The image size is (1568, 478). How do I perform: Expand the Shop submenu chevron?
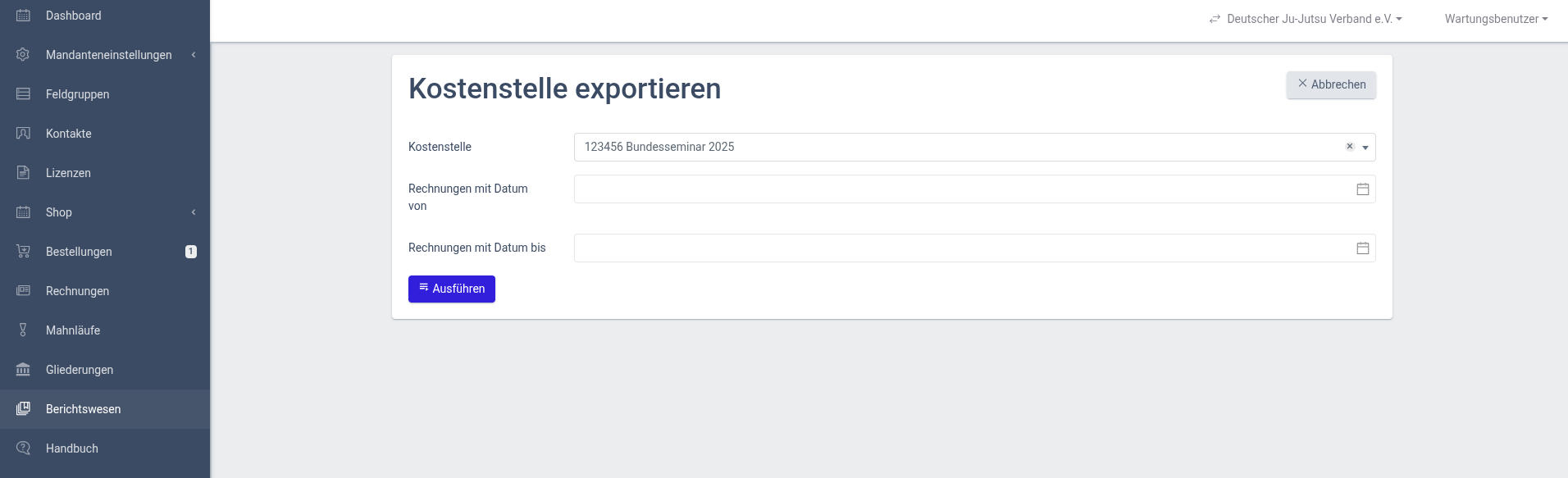[x=194, y=212]
